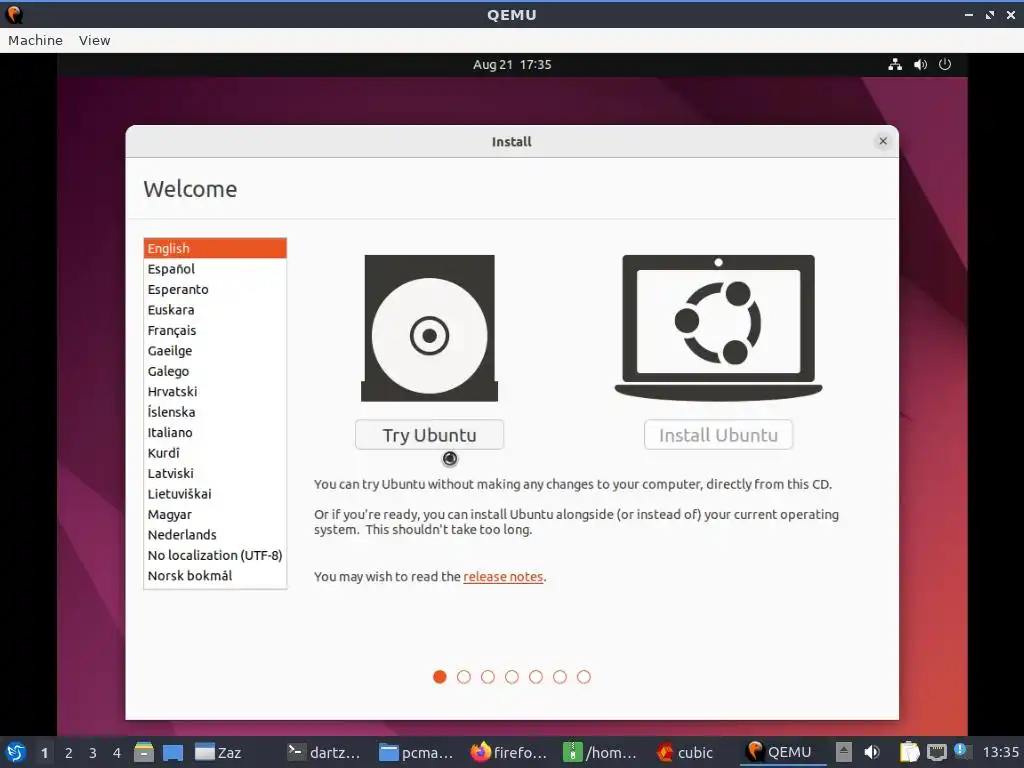The height and width of the screenshot is (768, 1024).
Task: Click the Try Ubuntu button
Action: [429, 435]
